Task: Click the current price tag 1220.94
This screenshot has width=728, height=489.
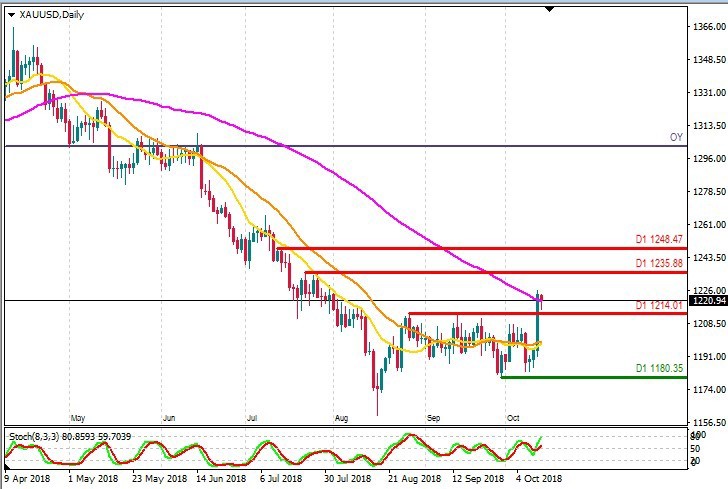Action: tap(708, 301)
